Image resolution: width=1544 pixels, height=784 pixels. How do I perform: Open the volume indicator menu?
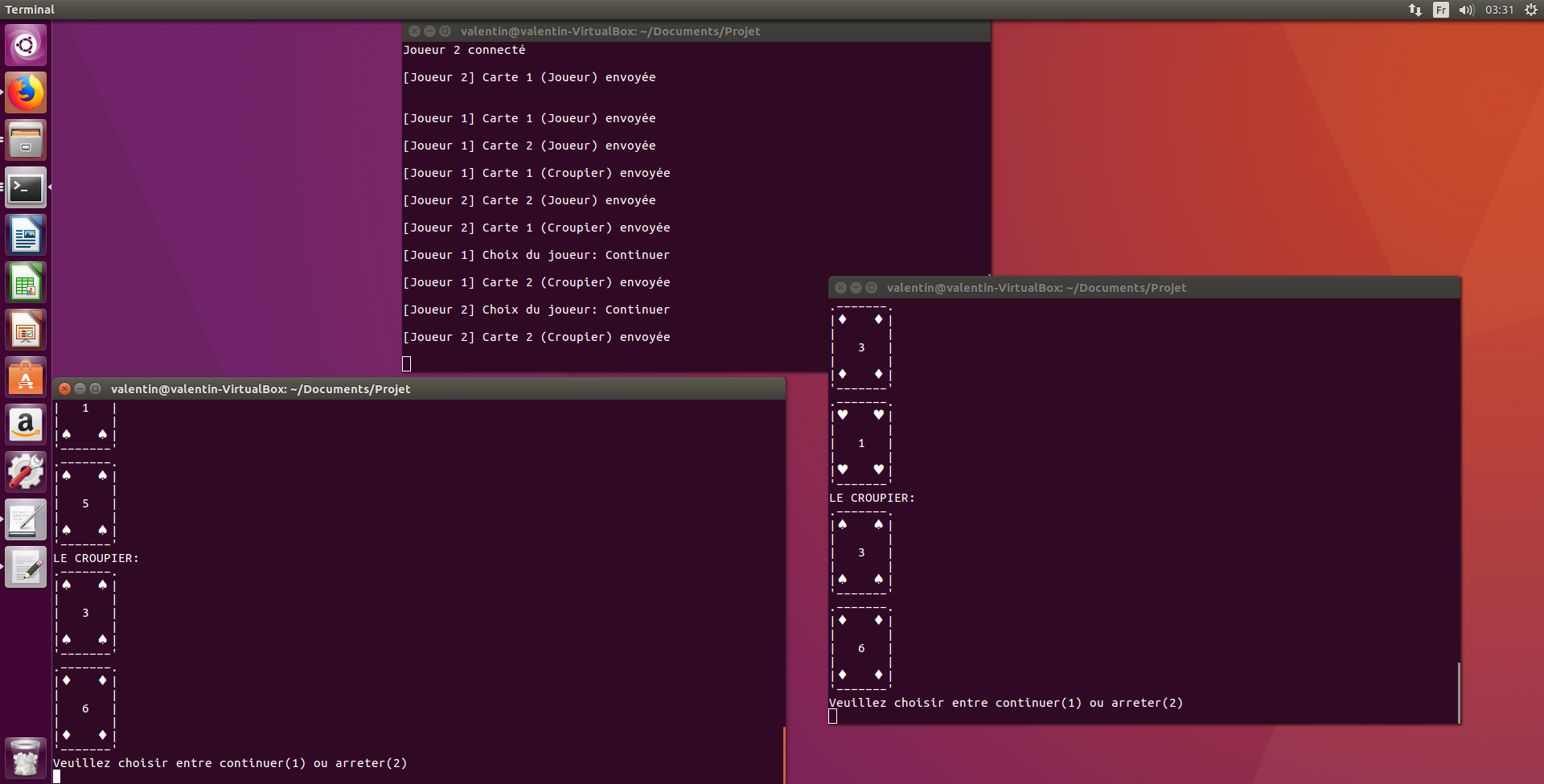[1466, 10]
